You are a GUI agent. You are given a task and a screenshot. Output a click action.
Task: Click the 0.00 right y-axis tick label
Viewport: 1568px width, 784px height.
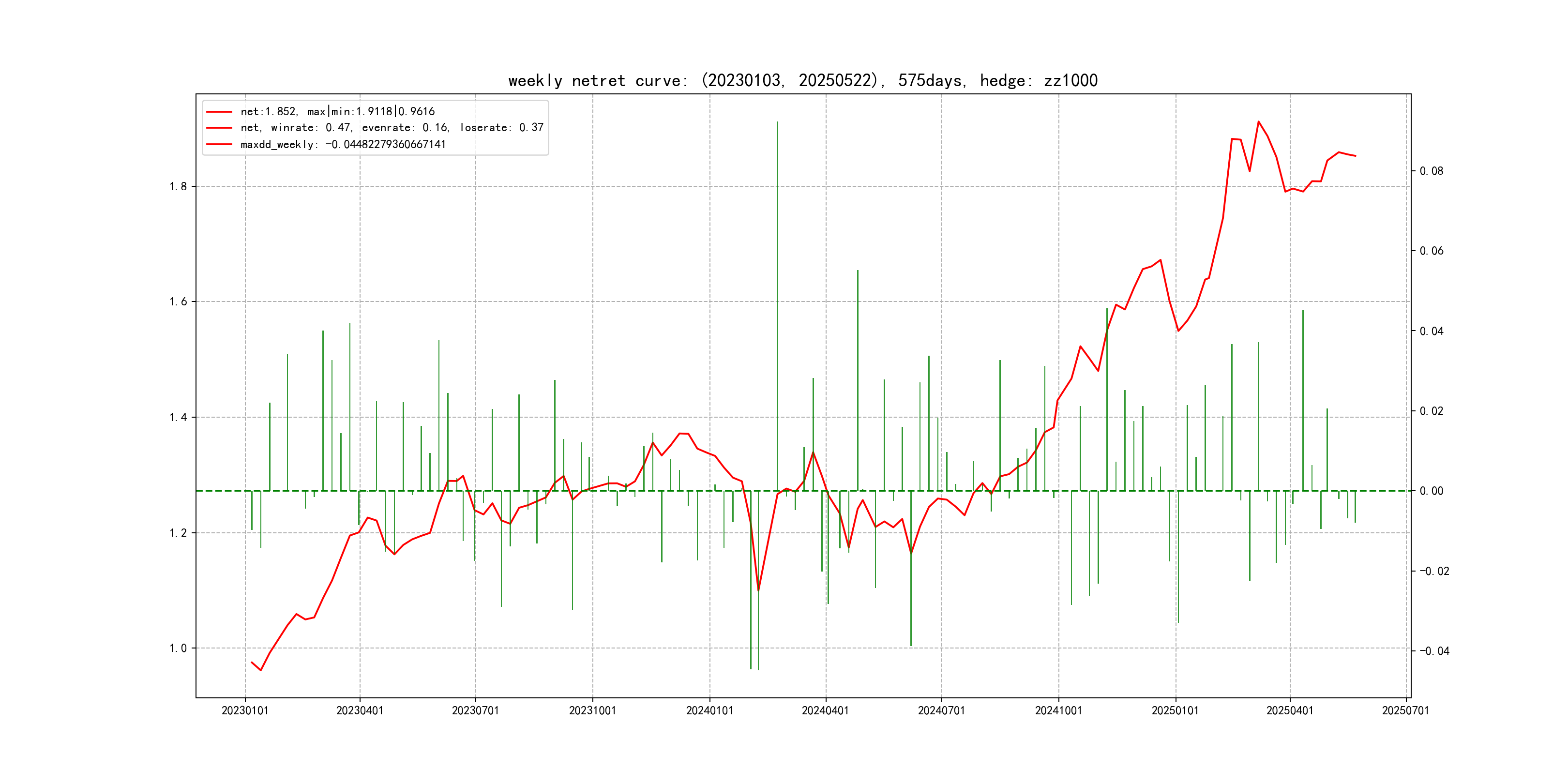click(x=1431, y=491)
